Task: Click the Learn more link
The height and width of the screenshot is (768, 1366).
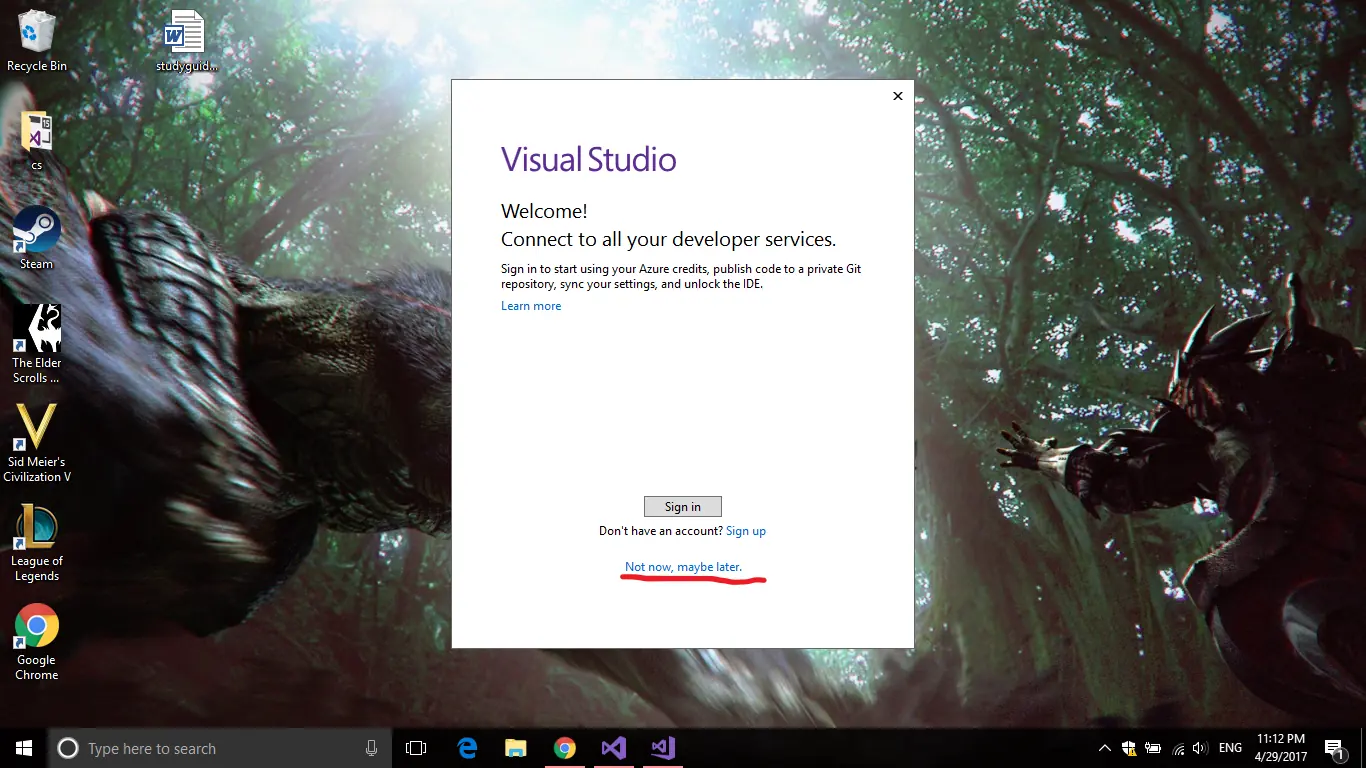Action: tap(531, 306)
